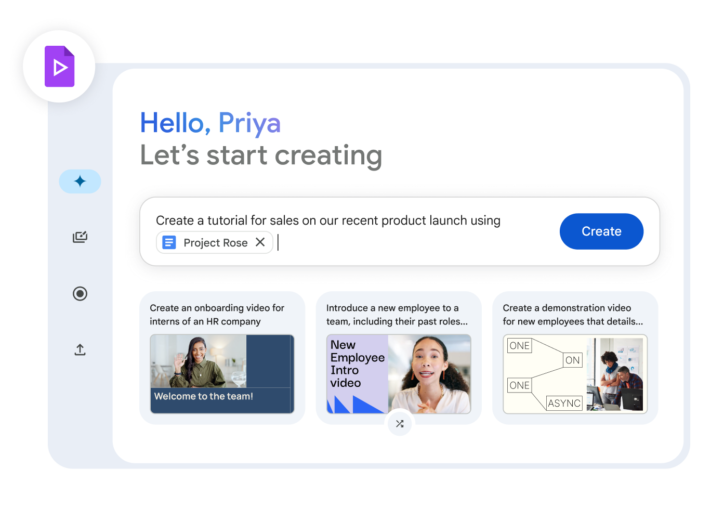The image size is (711, 520).
Task: Shuffle suggestions using the shuffle icon
Action: tap(399, 424)
